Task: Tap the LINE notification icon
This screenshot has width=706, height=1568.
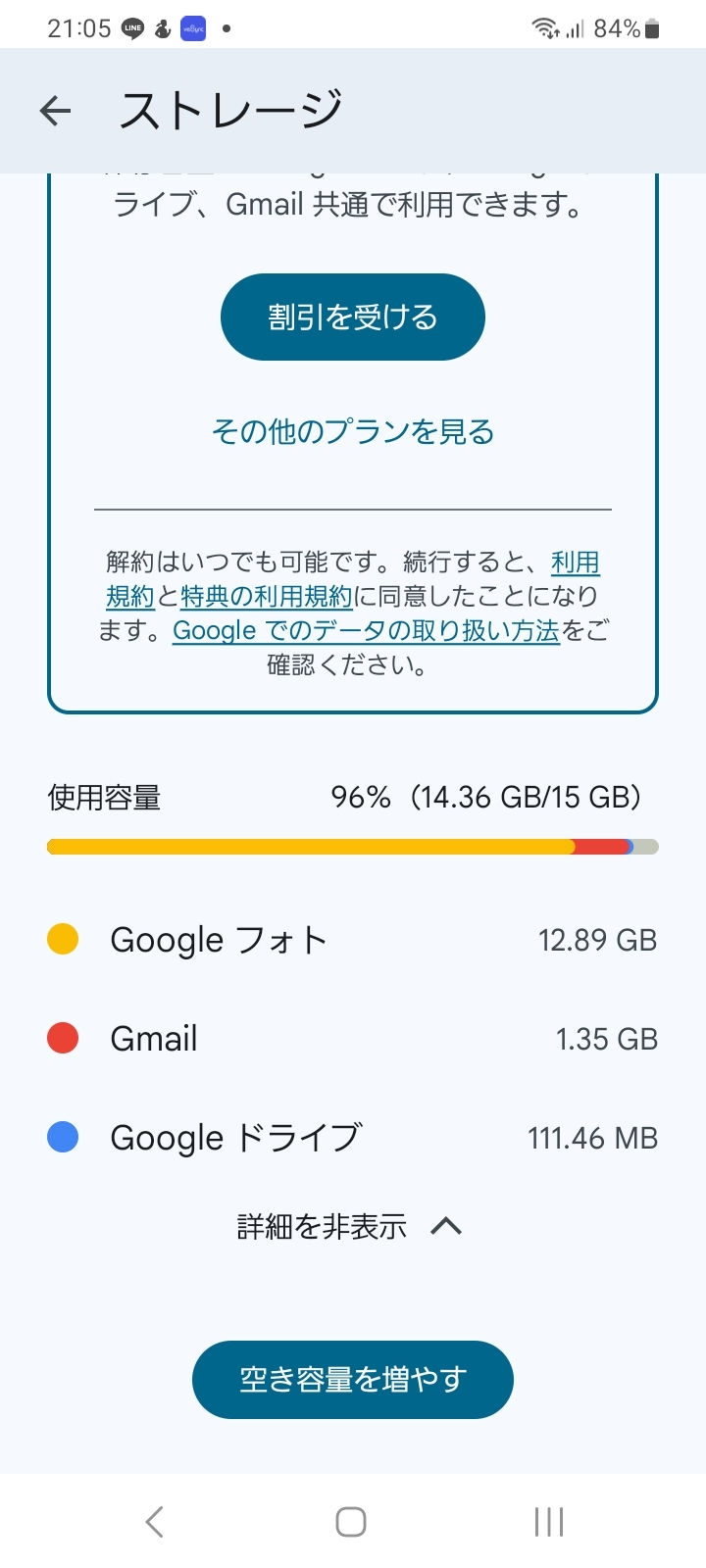Action: (x=132, y=29)
